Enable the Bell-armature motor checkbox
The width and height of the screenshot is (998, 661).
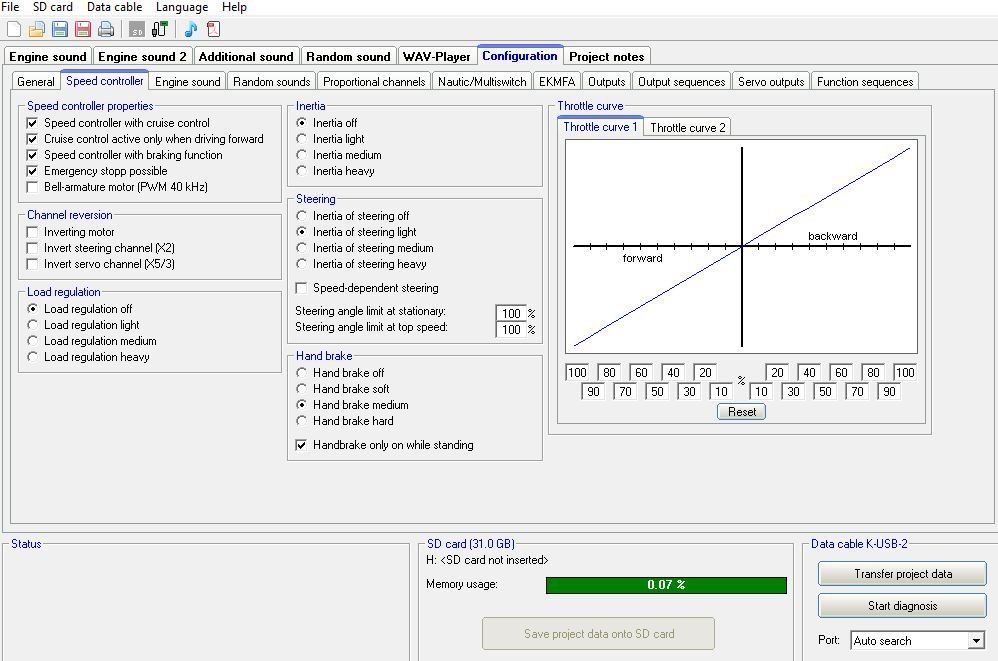point(34,187)
